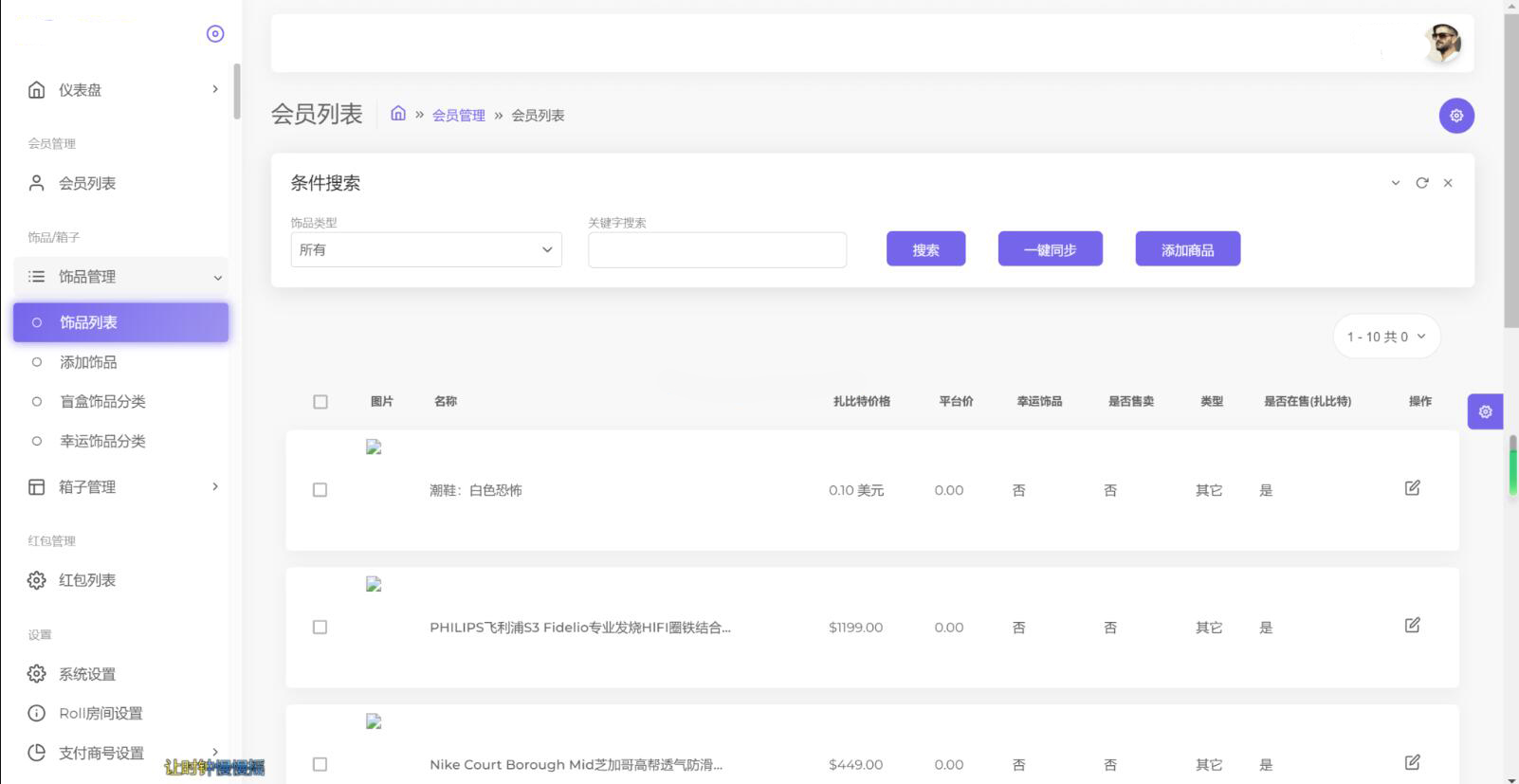The image size is (1519, 784).
Task: Open the user avatar in top bar
Action: tap(1442, 43)
